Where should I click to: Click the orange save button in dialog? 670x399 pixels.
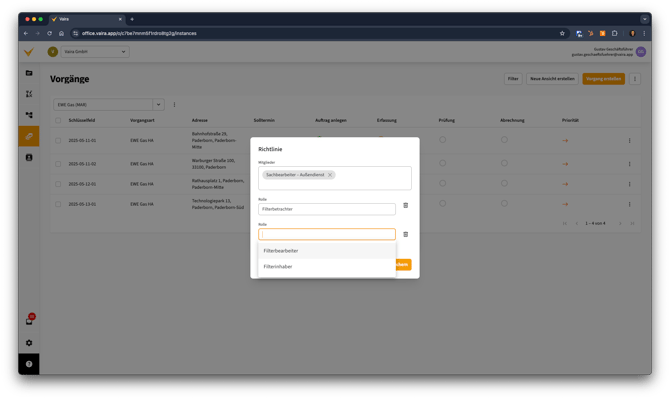(403, 264)
